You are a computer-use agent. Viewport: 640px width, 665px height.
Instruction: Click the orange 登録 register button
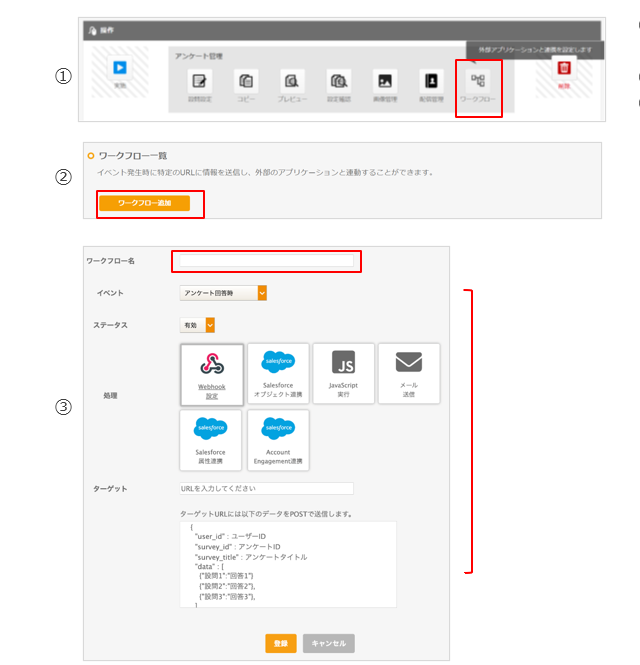pyautogui.click(x=281, y=643)
